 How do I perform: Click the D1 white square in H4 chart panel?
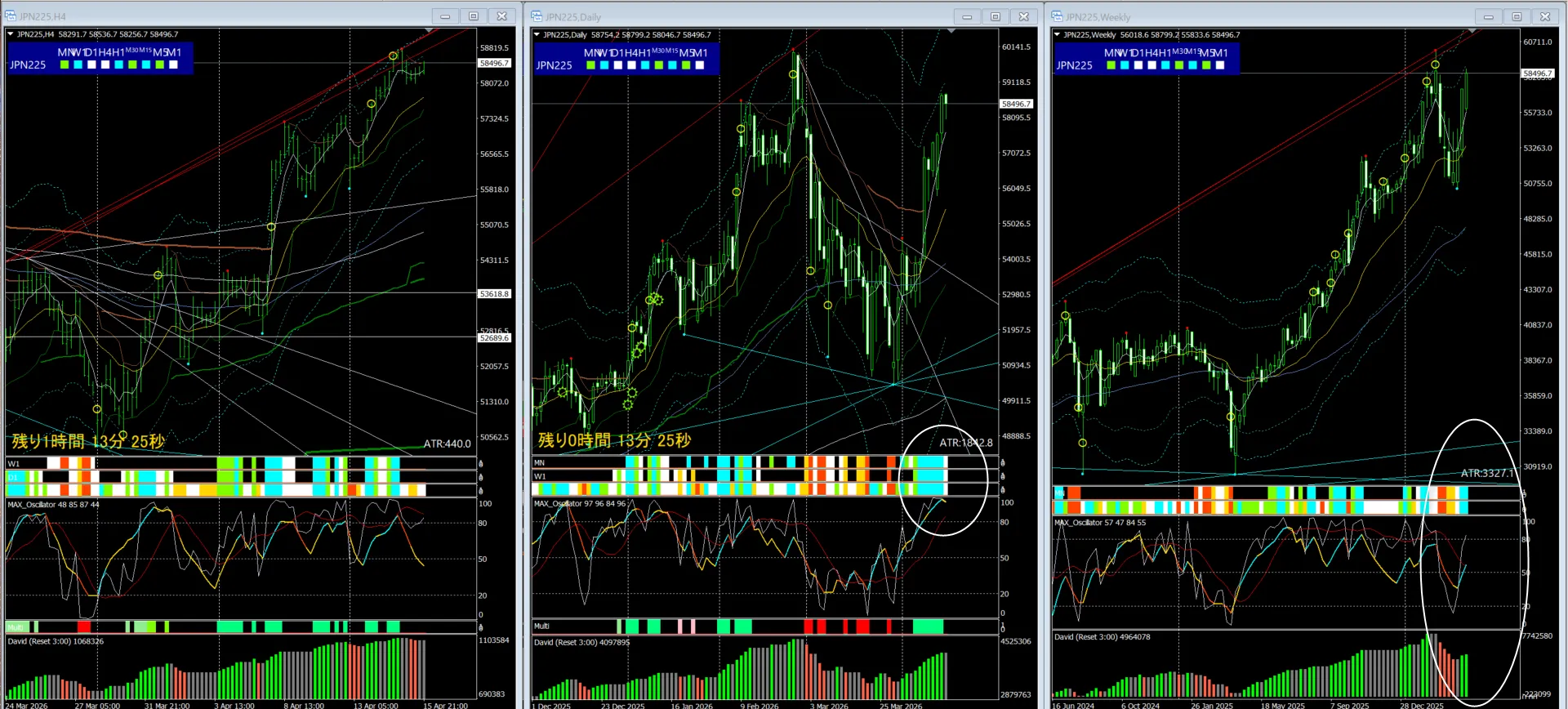91,65
